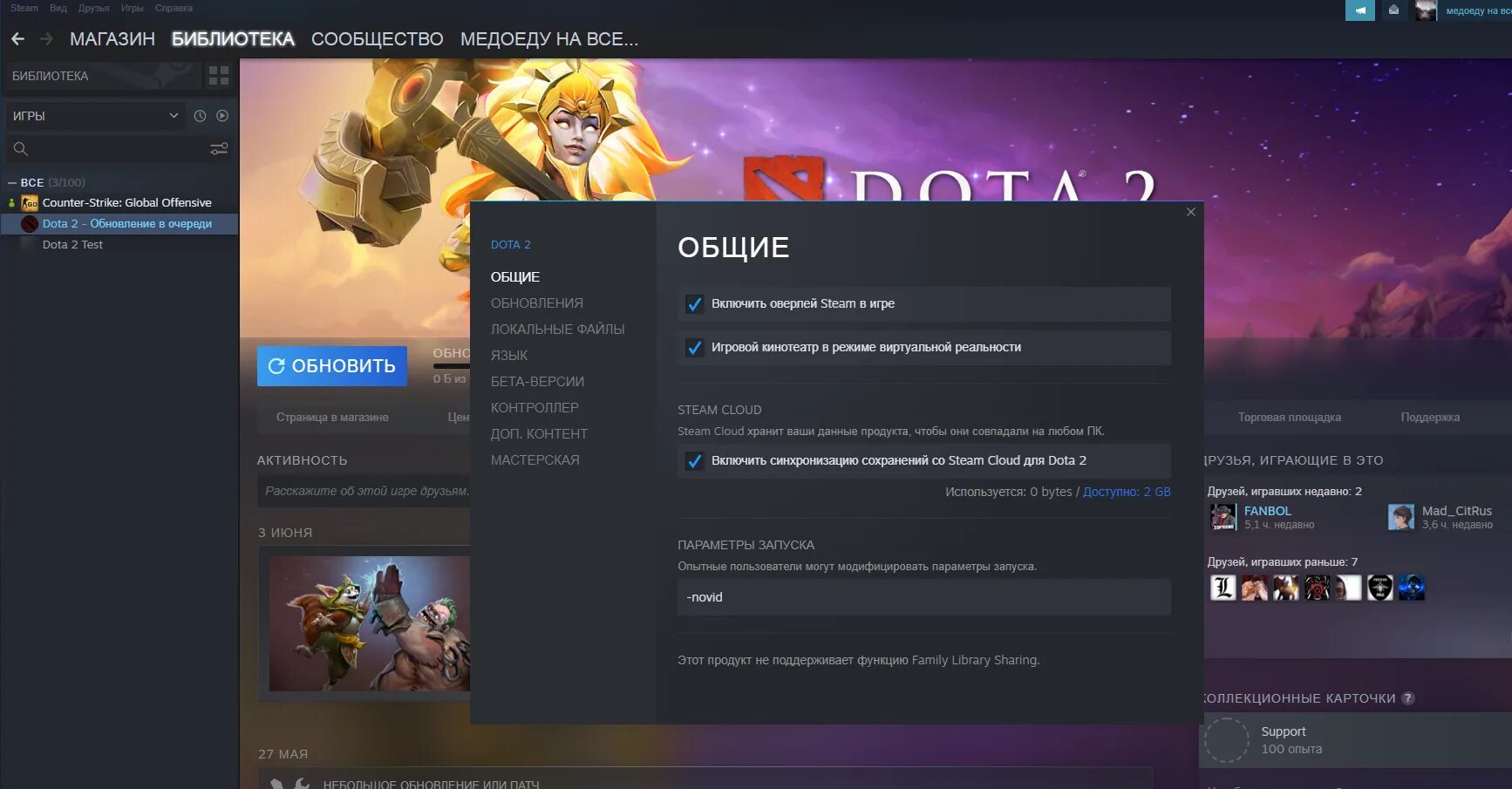Select МАСТЕРСКАЯ in properties sidebar

[535, 460]
